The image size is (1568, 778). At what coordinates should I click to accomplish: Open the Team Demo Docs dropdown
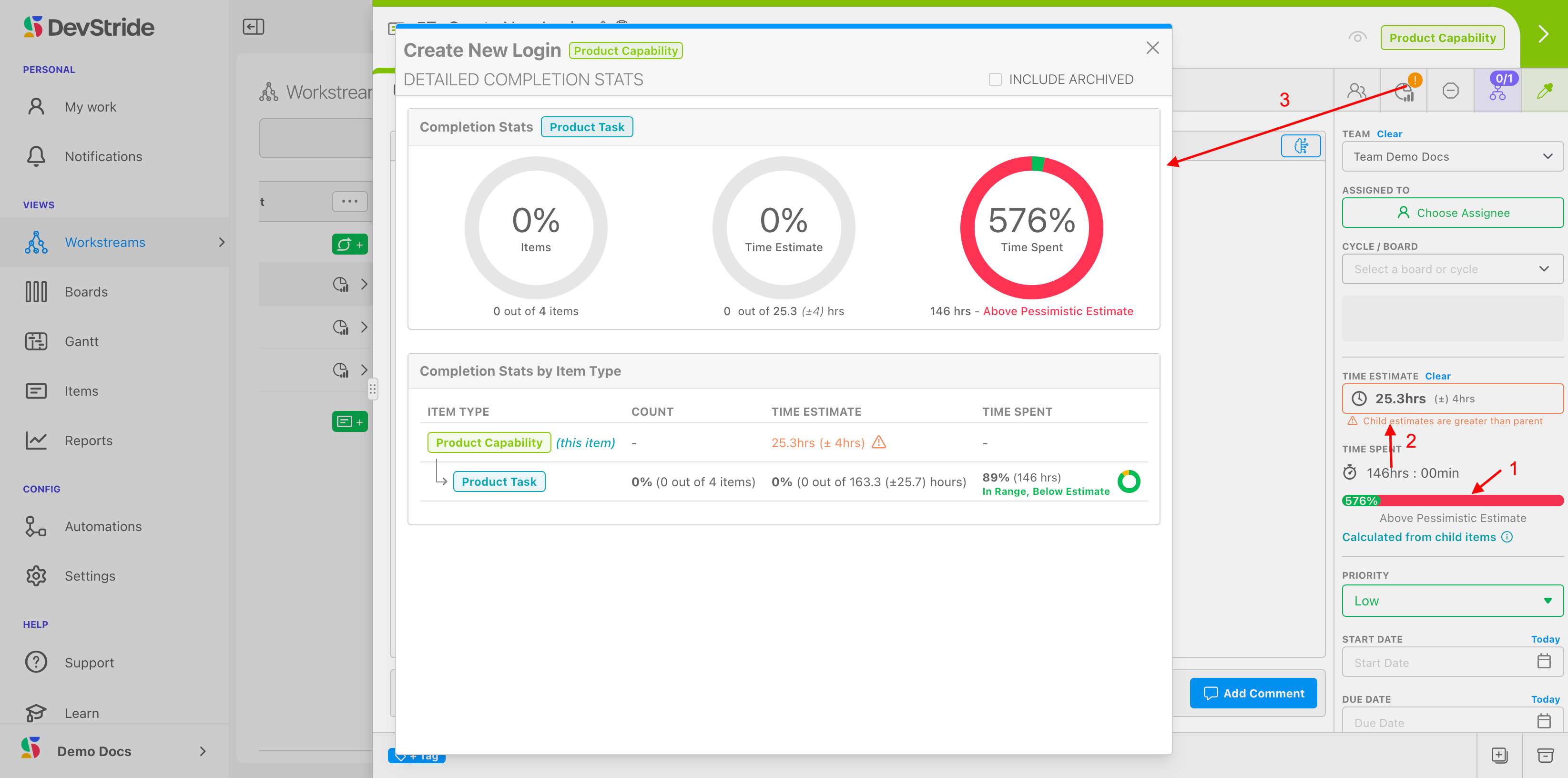tap(1452, 156)
